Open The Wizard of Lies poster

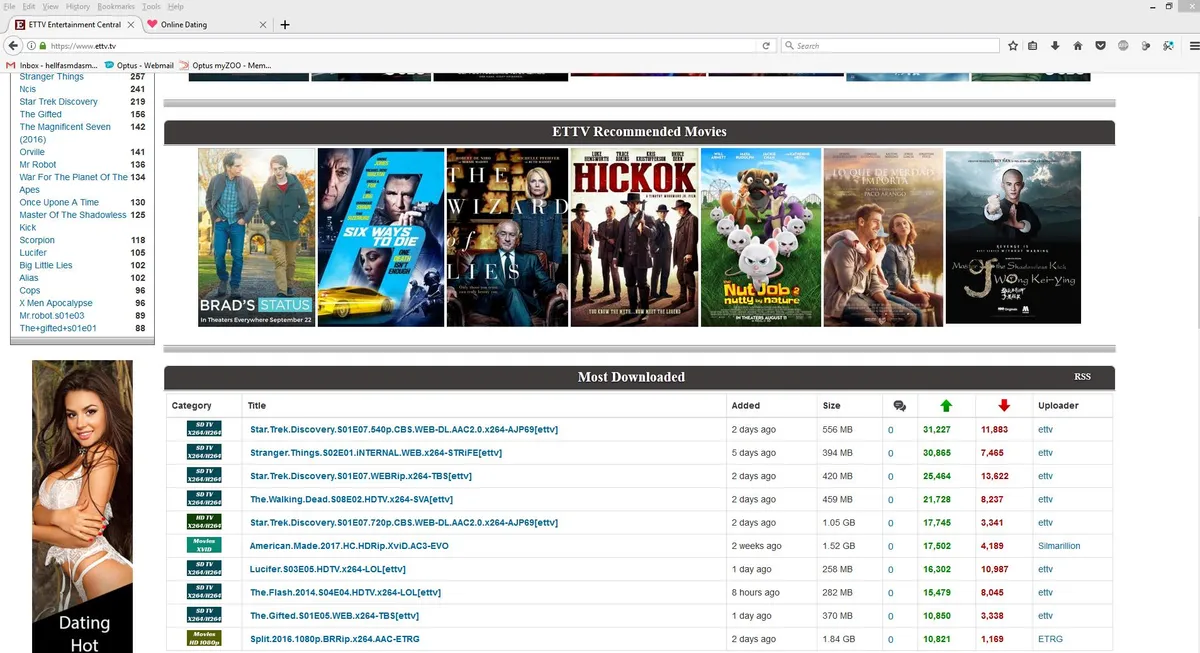point(507,237)
